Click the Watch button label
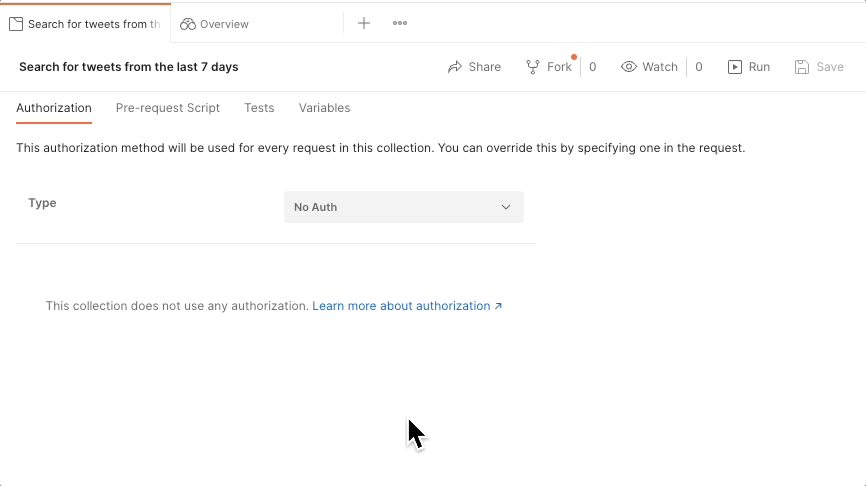 tap(659, 67)
